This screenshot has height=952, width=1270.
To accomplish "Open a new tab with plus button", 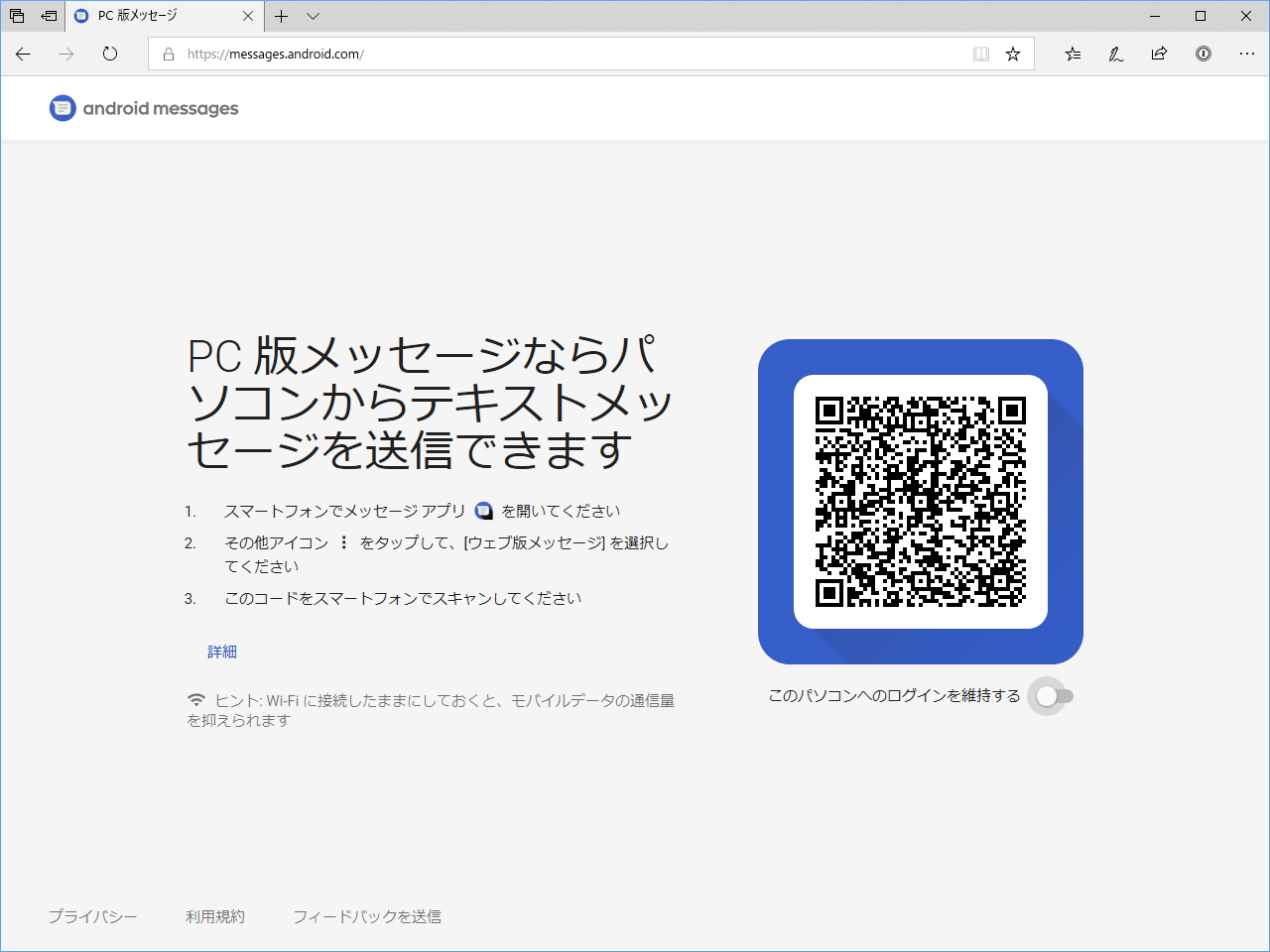I will click(282, 16).
